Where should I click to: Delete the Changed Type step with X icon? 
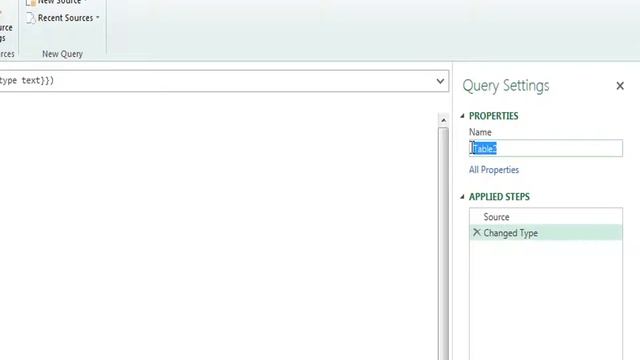tap(476, 232)
